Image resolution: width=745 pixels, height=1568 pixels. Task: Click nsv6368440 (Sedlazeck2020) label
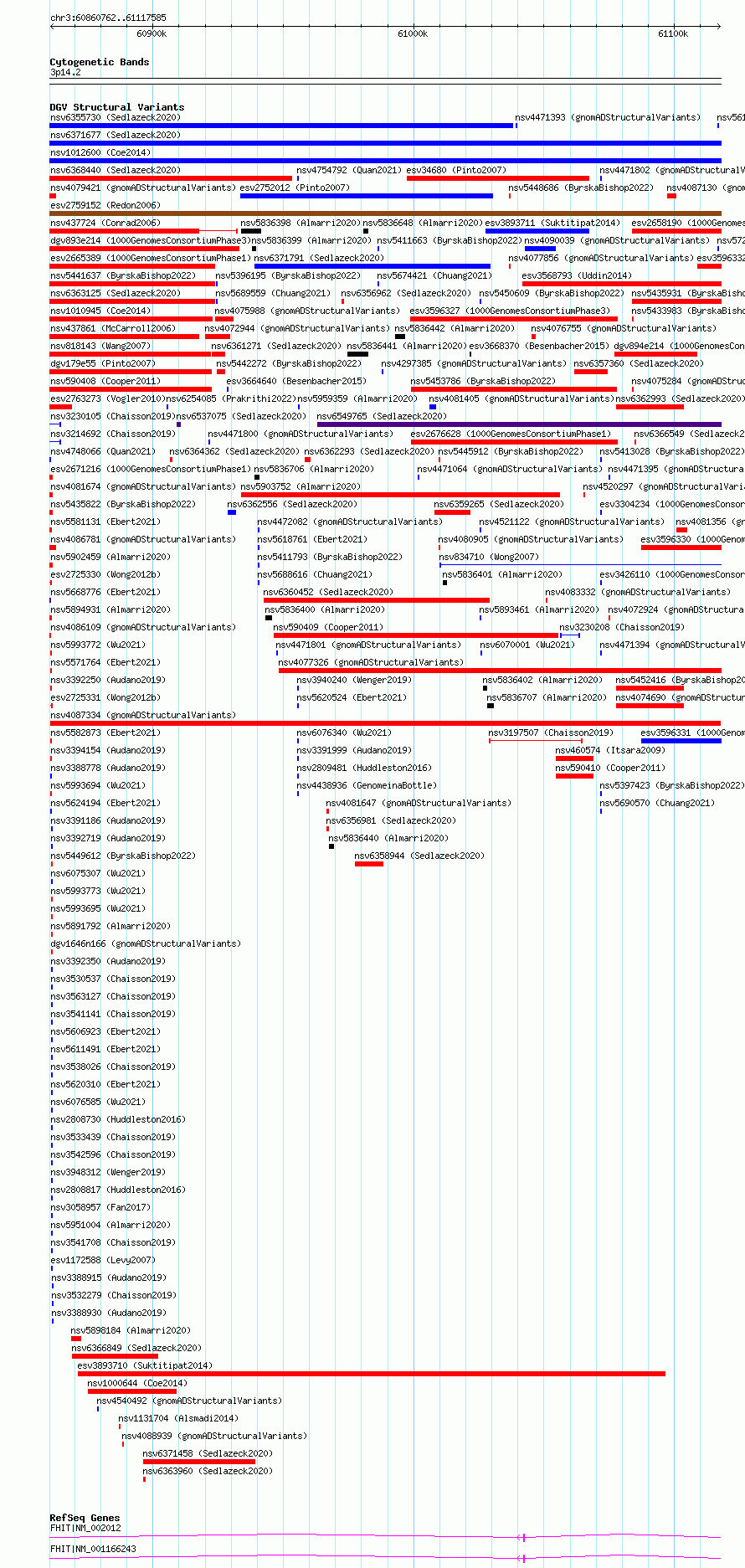pos(116,170)
